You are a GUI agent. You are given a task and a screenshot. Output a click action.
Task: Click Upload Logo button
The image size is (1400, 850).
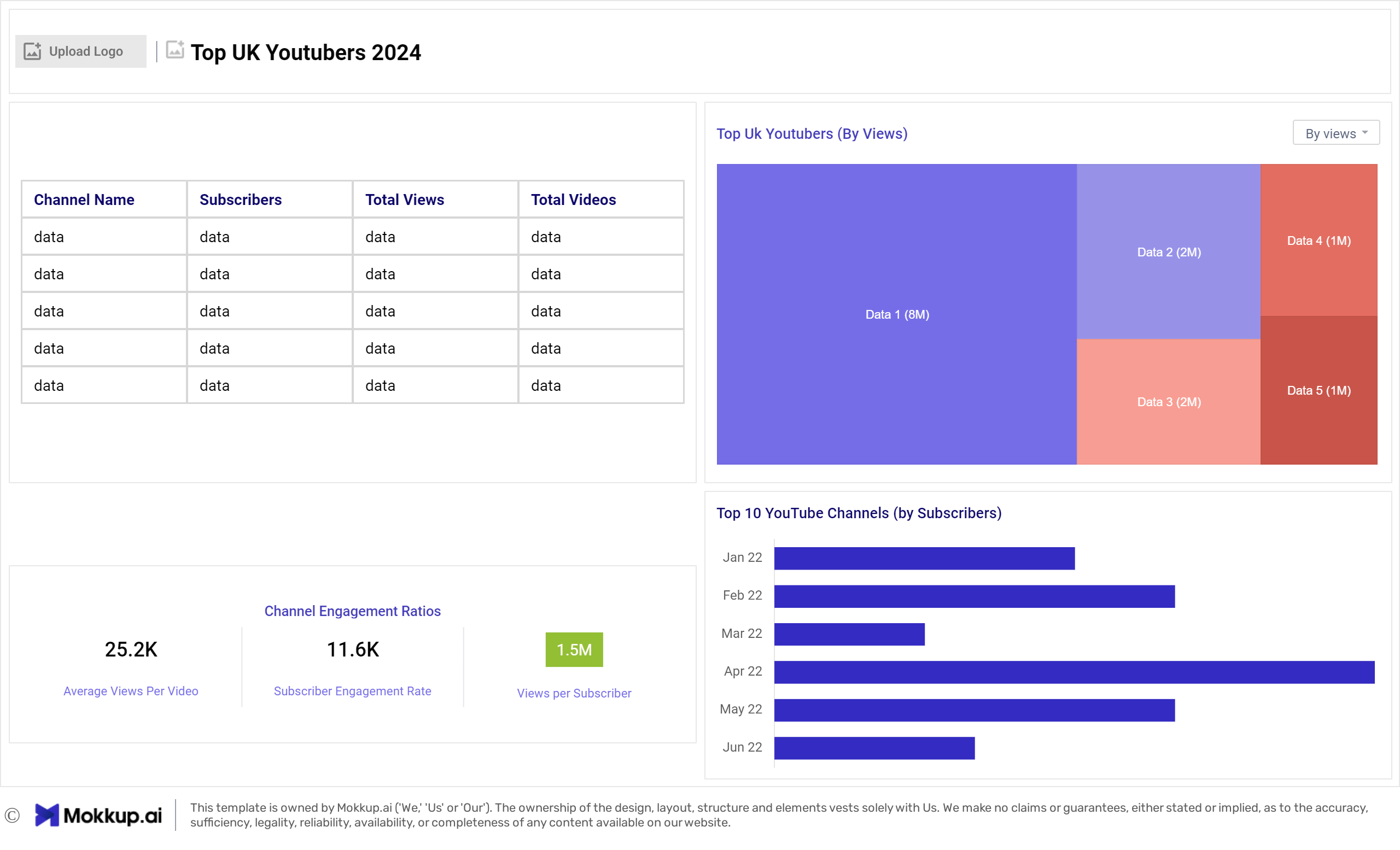[x=78, y=52]
